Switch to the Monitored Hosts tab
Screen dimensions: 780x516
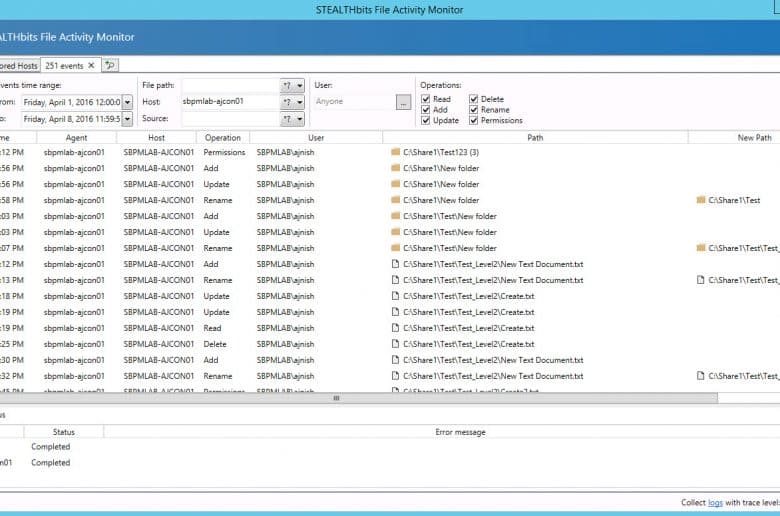(19, 65)
